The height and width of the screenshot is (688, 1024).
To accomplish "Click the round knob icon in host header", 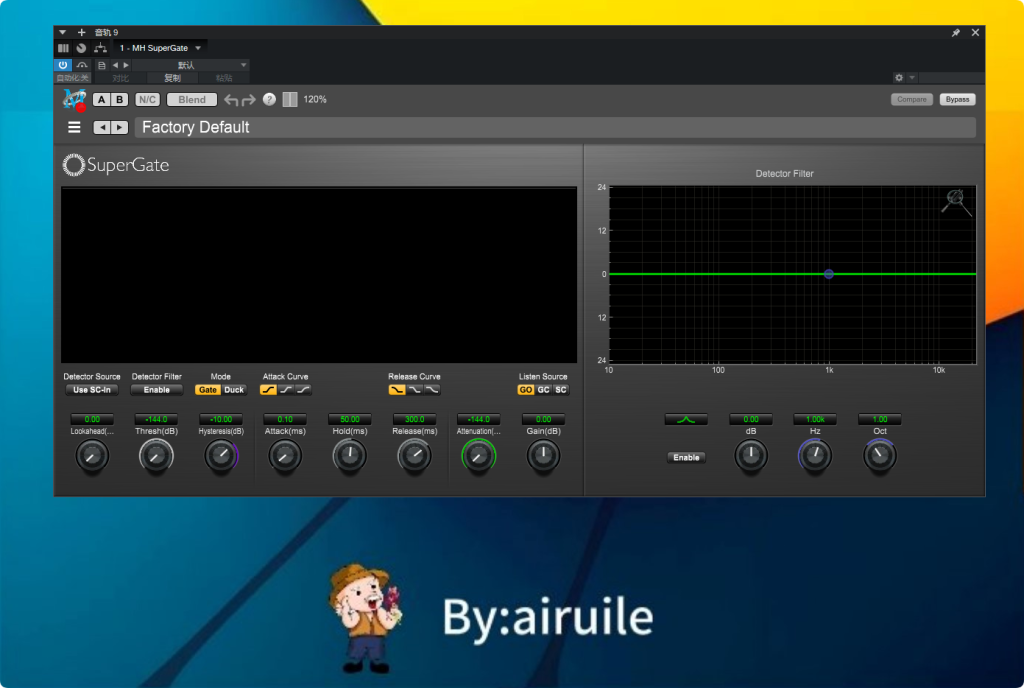I will click(x=81, y=48).
